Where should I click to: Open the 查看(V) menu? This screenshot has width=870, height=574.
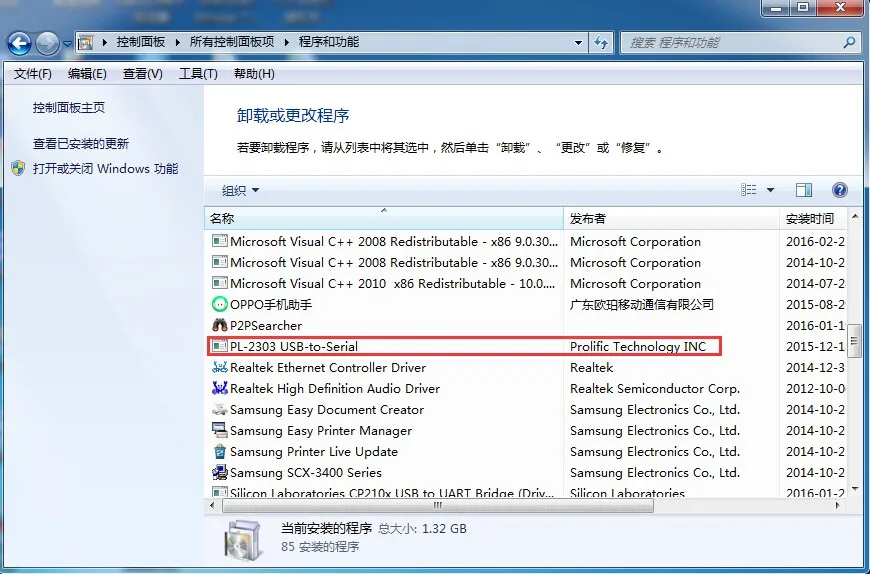143,74
